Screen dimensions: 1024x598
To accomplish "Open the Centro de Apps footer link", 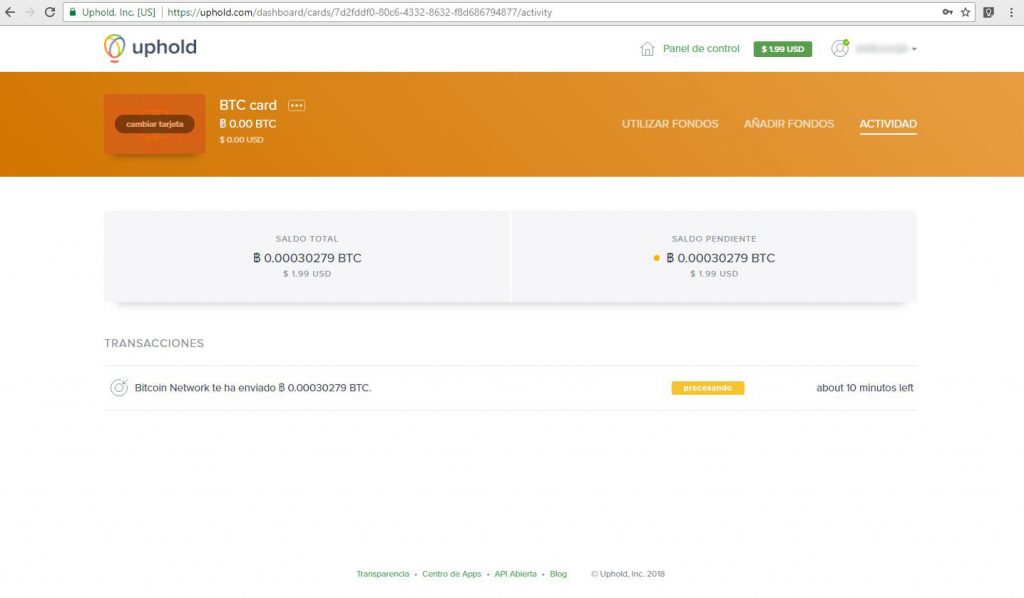I will pyautogui.click(x=451, y=574).
